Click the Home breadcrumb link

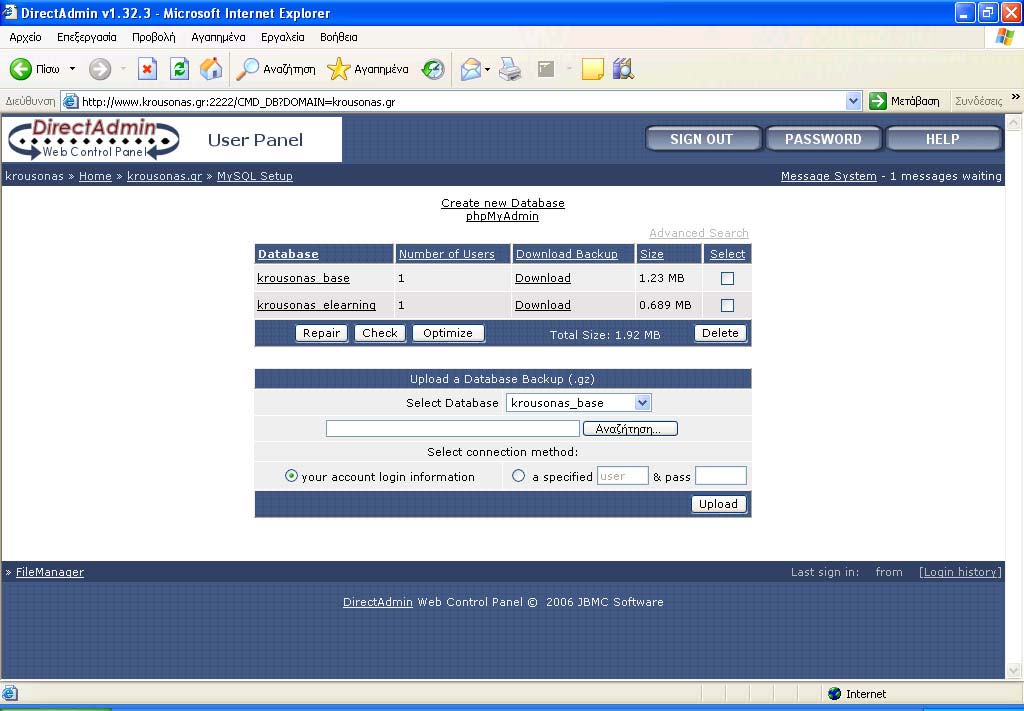(95, 176)
